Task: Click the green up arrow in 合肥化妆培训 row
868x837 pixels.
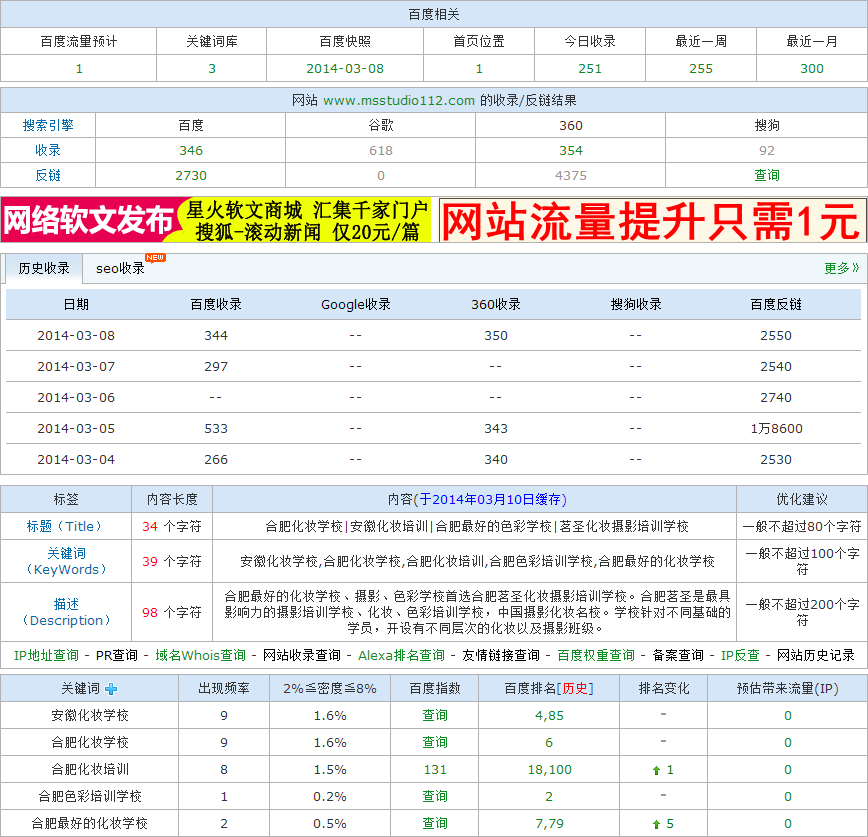Action: 657,770
